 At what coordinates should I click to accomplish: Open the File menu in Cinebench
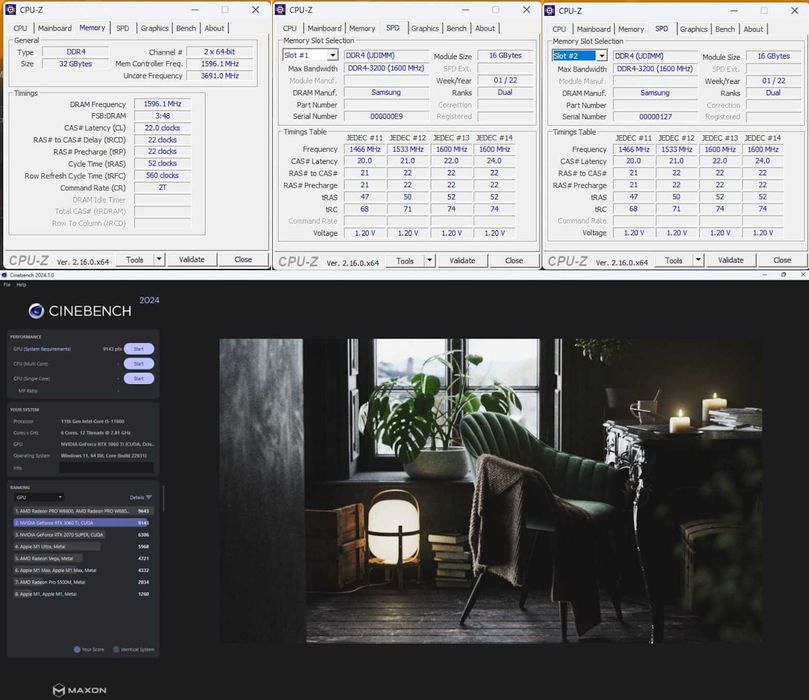[7, 285]
